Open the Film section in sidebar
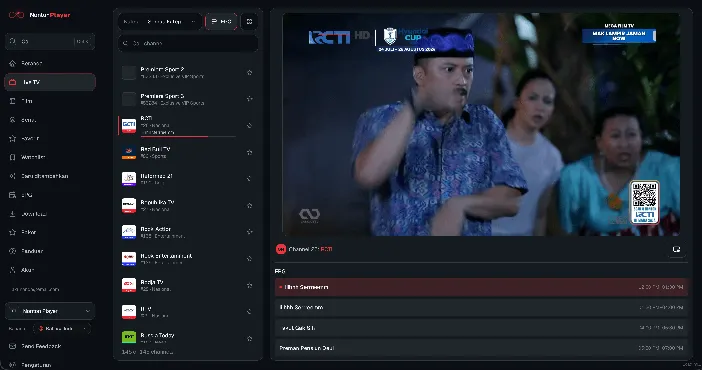This screenshot has width=702, height=370. pyautogui.click(x=50, y=101)
